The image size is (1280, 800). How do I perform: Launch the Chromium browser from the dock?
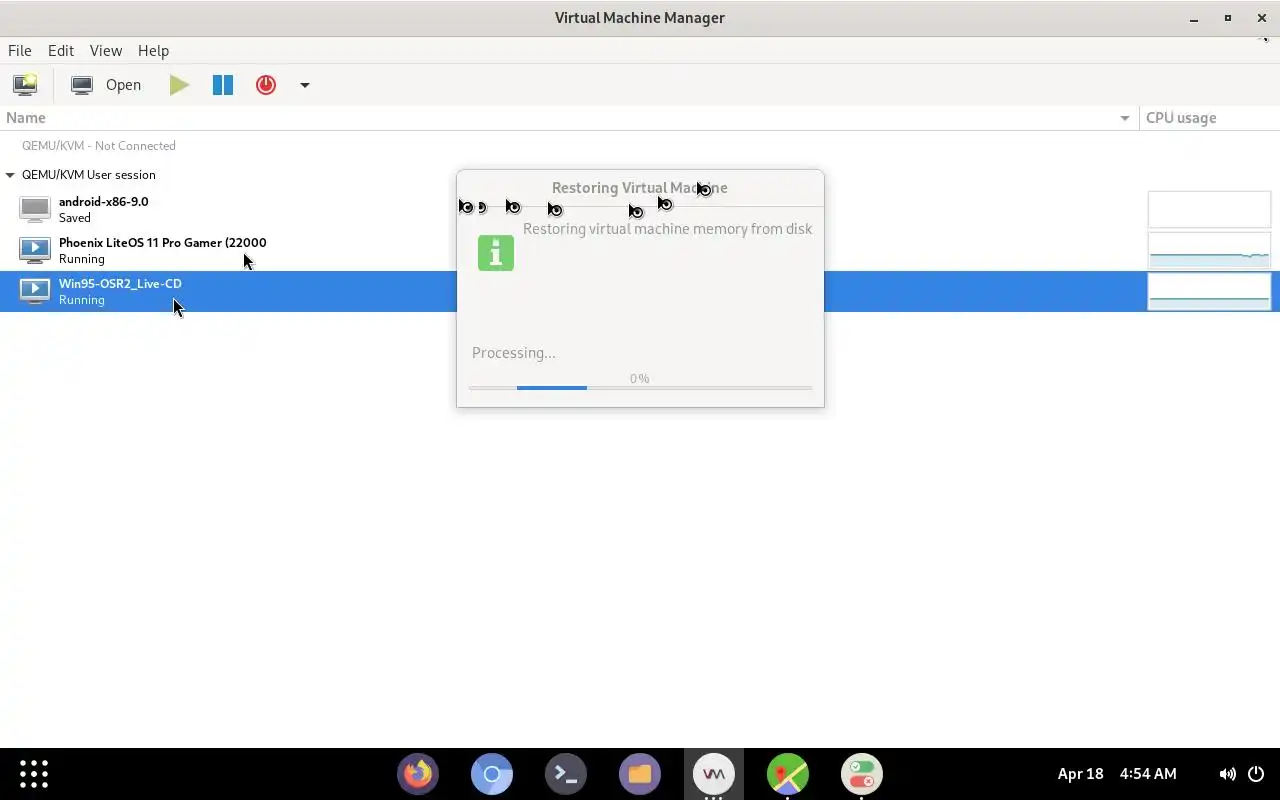point(492,774)
